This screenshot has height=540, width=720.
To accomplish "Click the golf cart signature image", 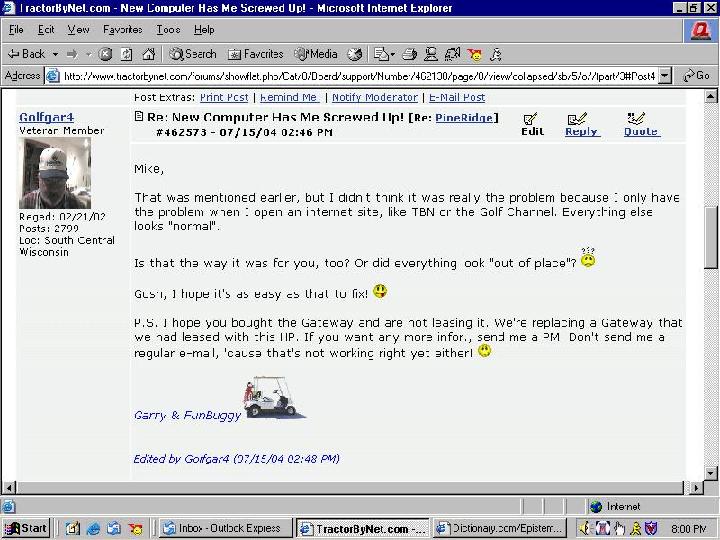I will click(x=274, y=397).
